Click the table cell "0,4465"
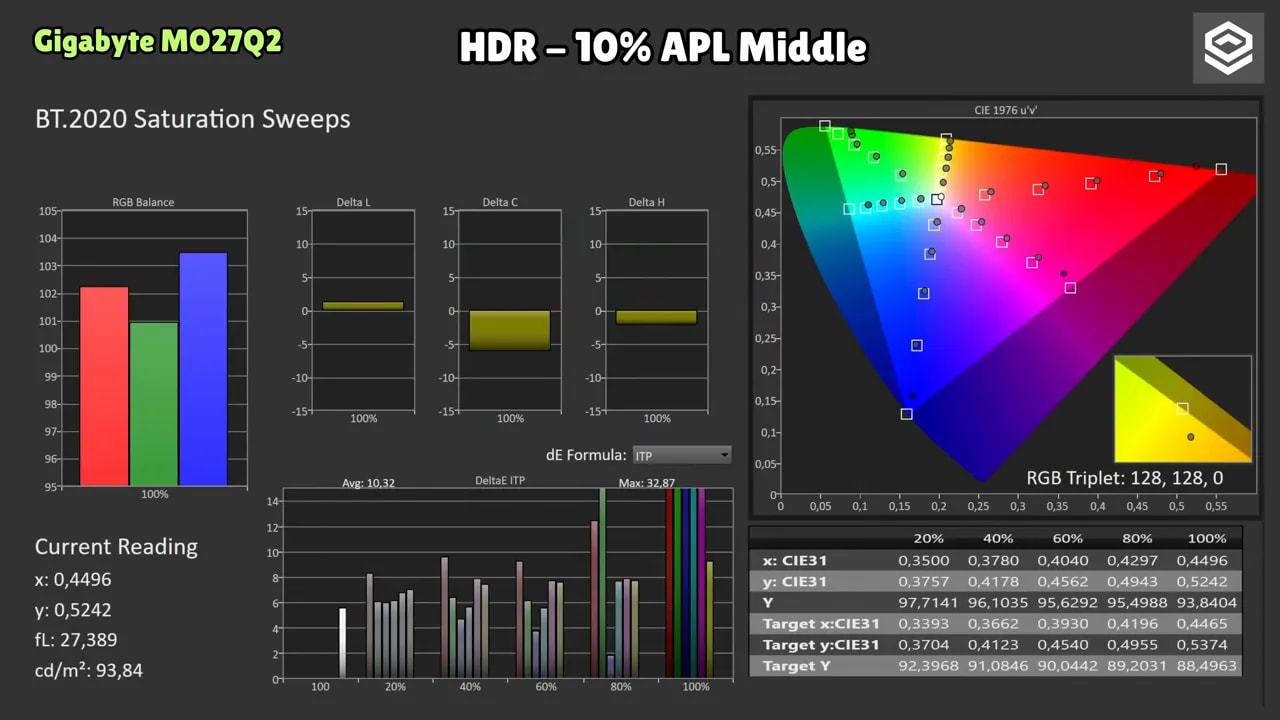Viewport: 1280px width, 720px height. pyautogui.click(x=1207, y=623)
